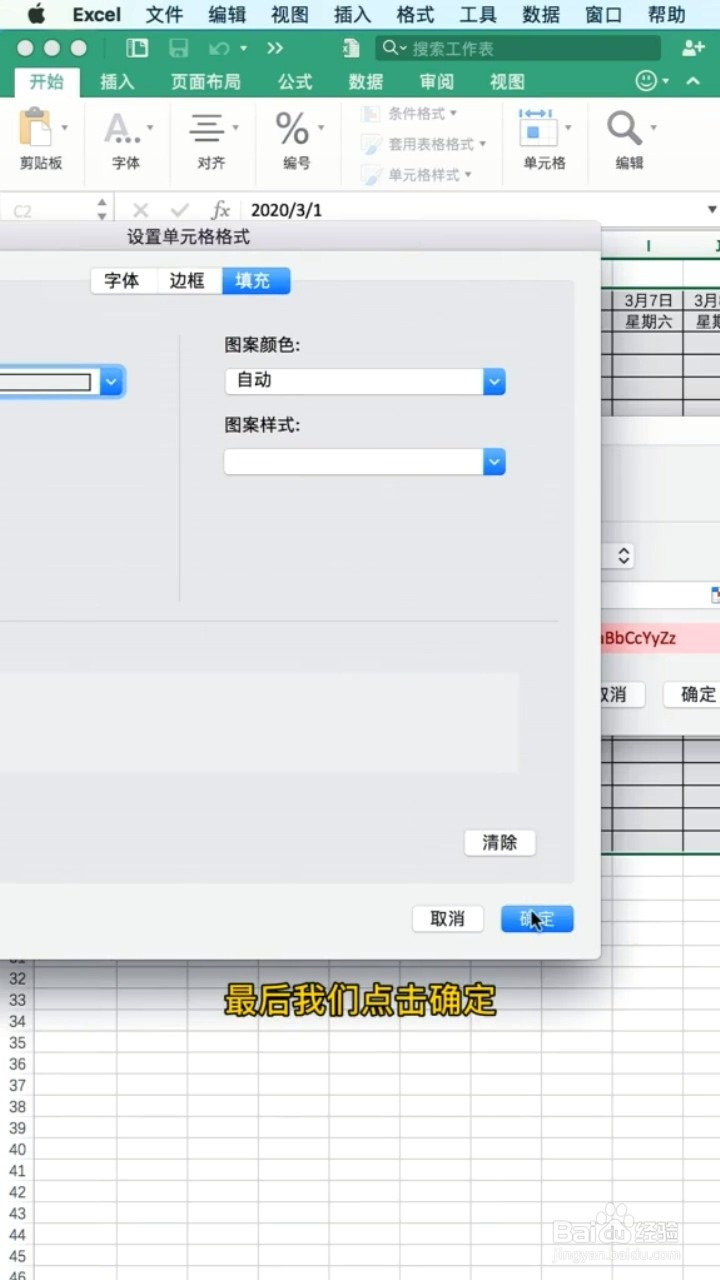Click the 清除 button
Screen dimensions: 720x1280
pyautogui.click(x=500, y=843)
